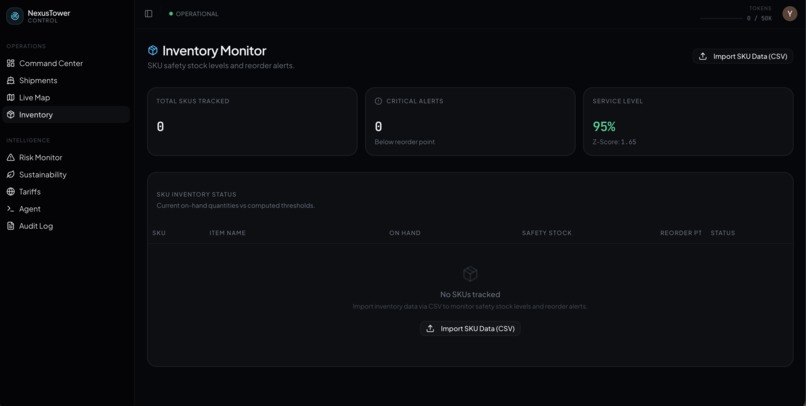
Task: Click Import SKU Data (CSV) button in empty table
Action: point(470,328)
